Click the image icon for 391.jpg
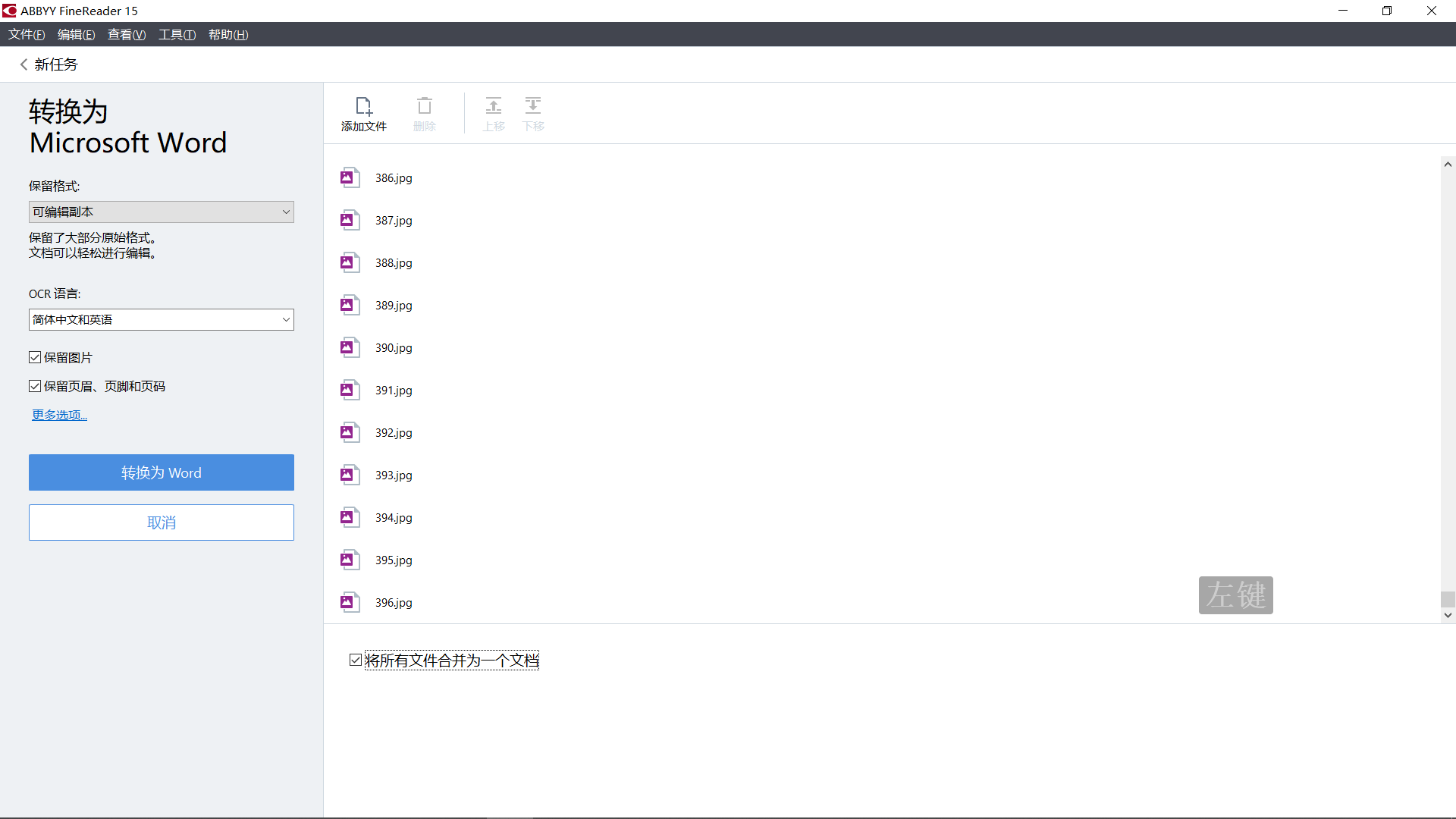This screenshot has height=819, width=1456. (x=350, y=390)
